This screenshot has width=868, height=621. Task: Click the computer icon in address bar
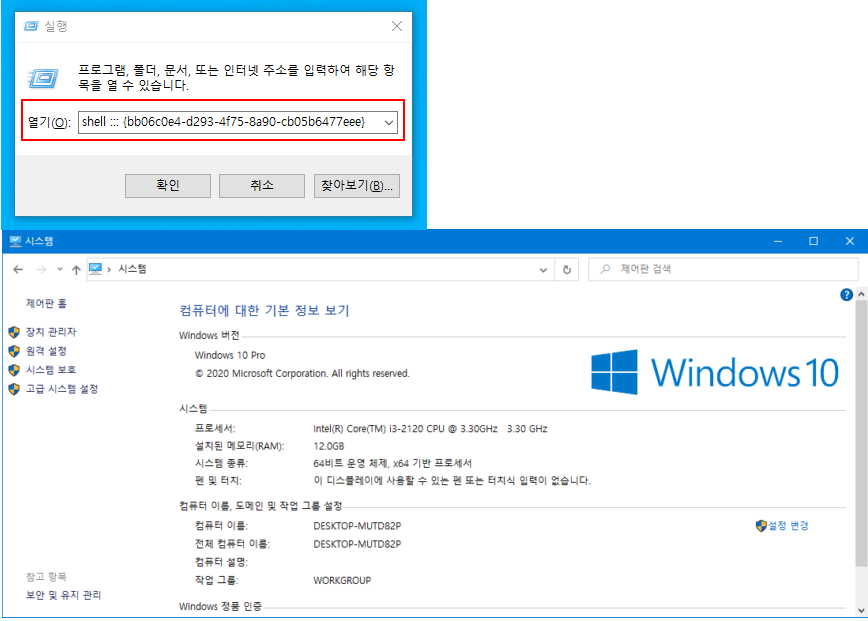point(96,269)
